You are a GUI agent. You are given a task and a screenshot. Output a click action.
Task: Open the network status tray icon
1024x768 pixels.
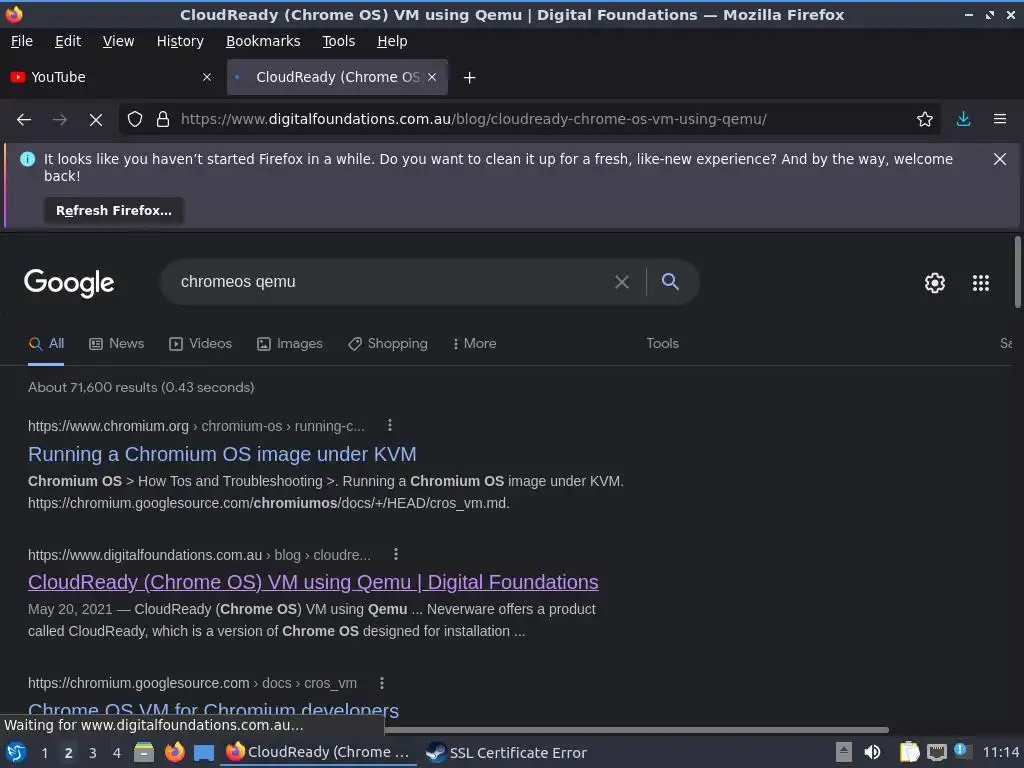936,753
